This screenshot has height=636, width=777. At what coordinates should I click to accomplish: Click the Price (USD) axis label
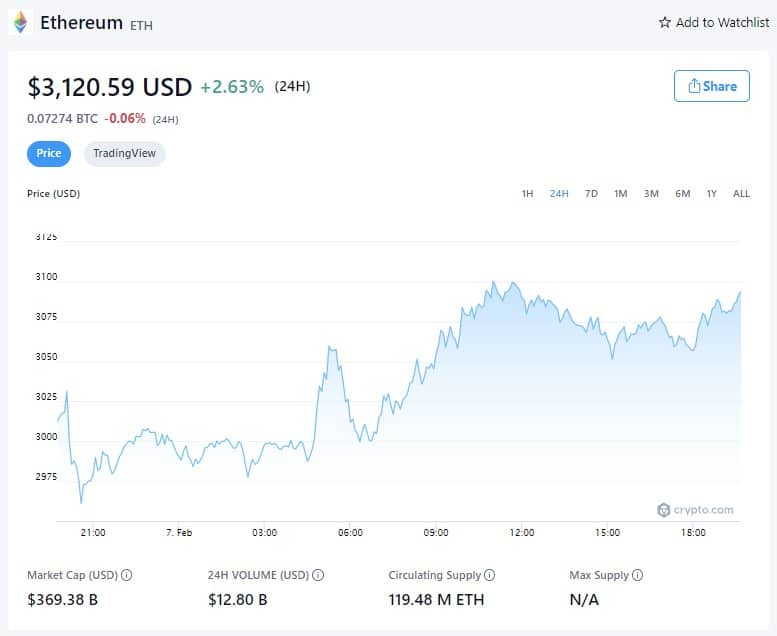54,194
